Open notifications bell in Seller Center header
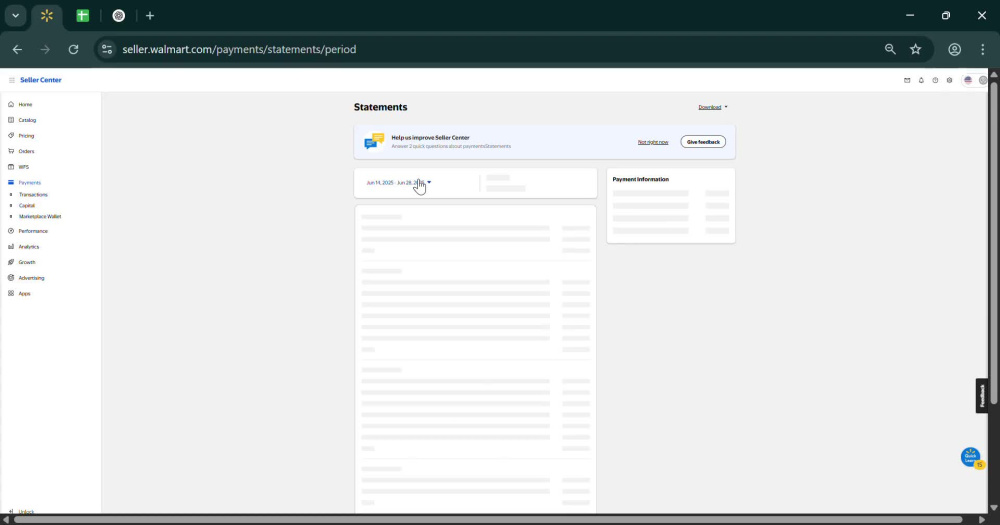This screenshot has height=525, width=1000. click(921, 80)
